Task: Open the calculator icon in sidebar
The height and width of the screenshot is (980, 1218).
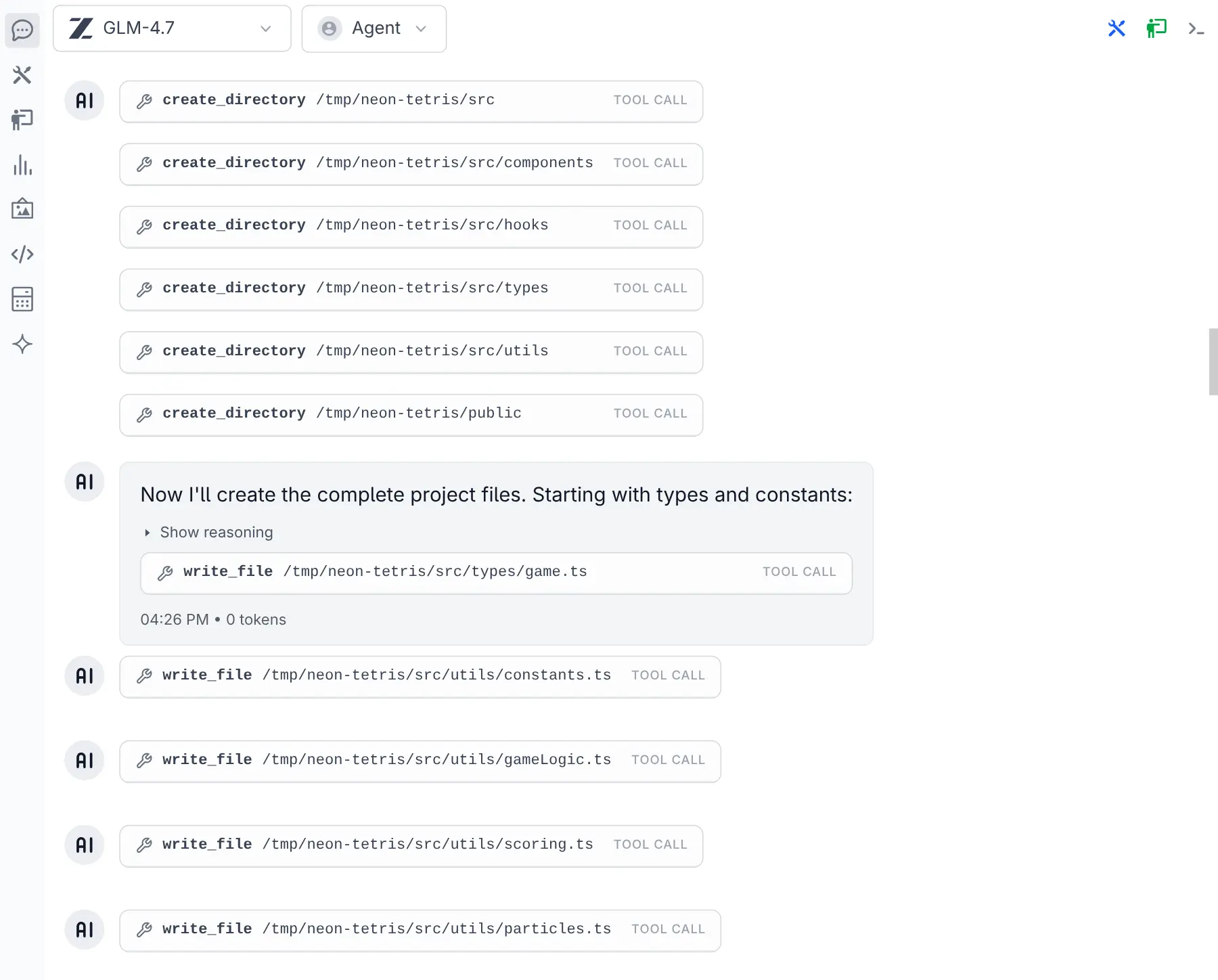Action: pos(22,299)
